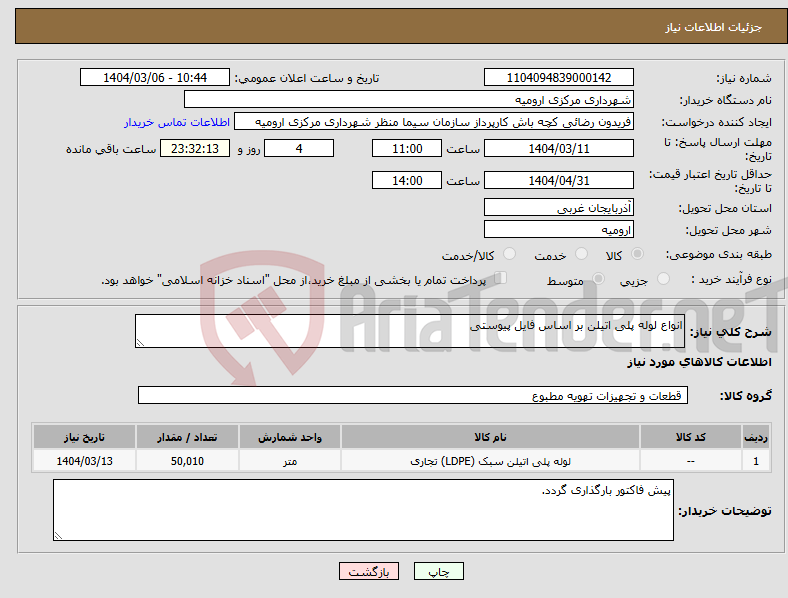Select the جزیی purchase type radio
This screenshot has height=598, width=788.
pos(663,278)
